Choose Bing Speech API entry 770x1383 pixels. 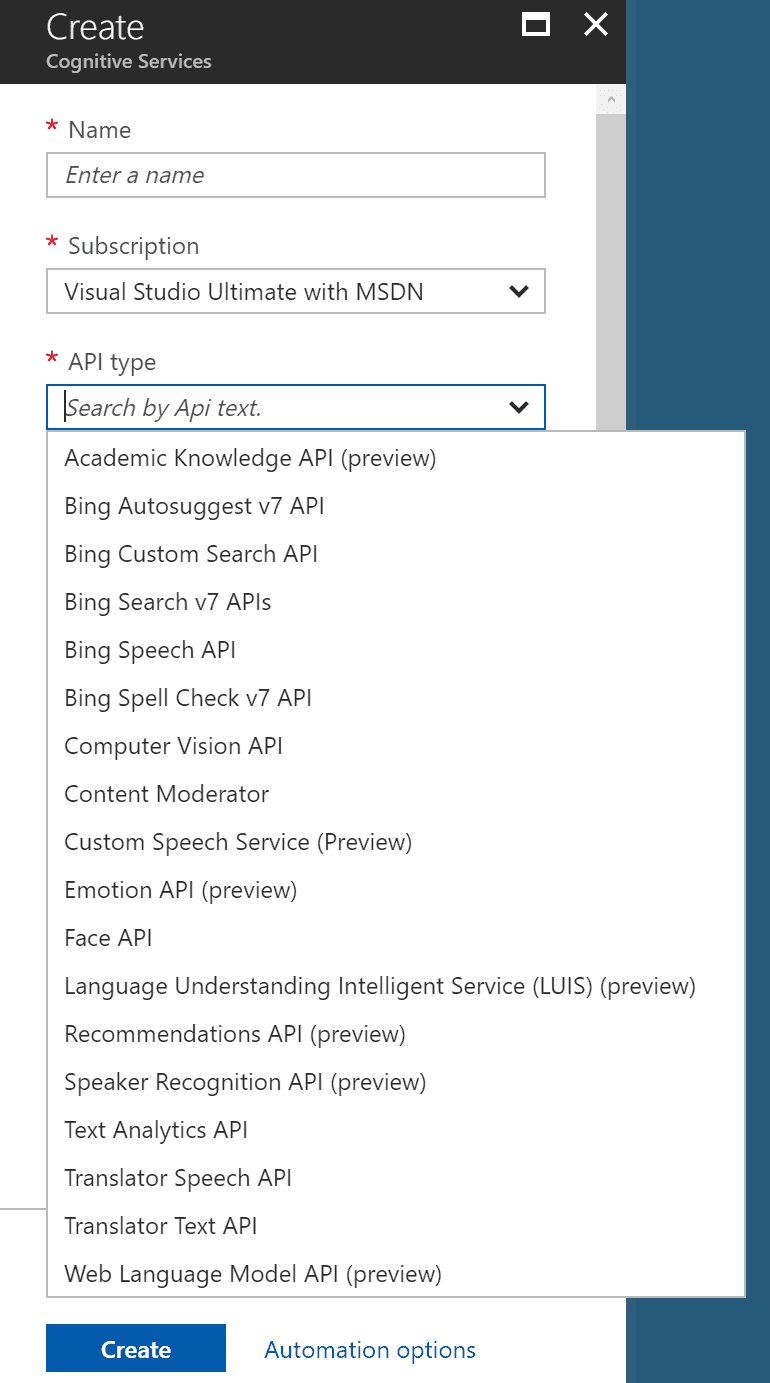(x=396, y=650)
